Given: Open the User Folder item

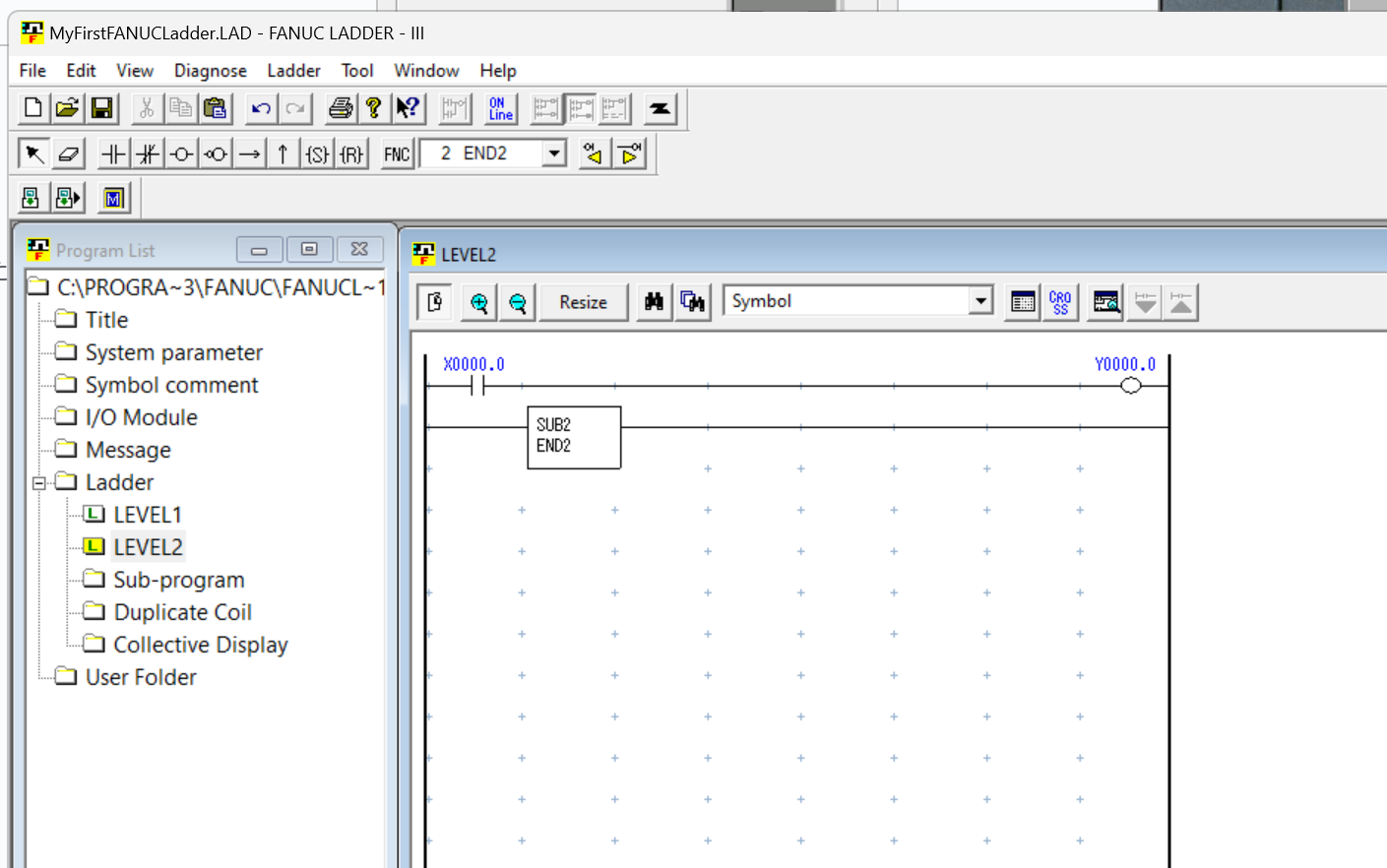Looking at the screenshot, I should click(141, 677).
